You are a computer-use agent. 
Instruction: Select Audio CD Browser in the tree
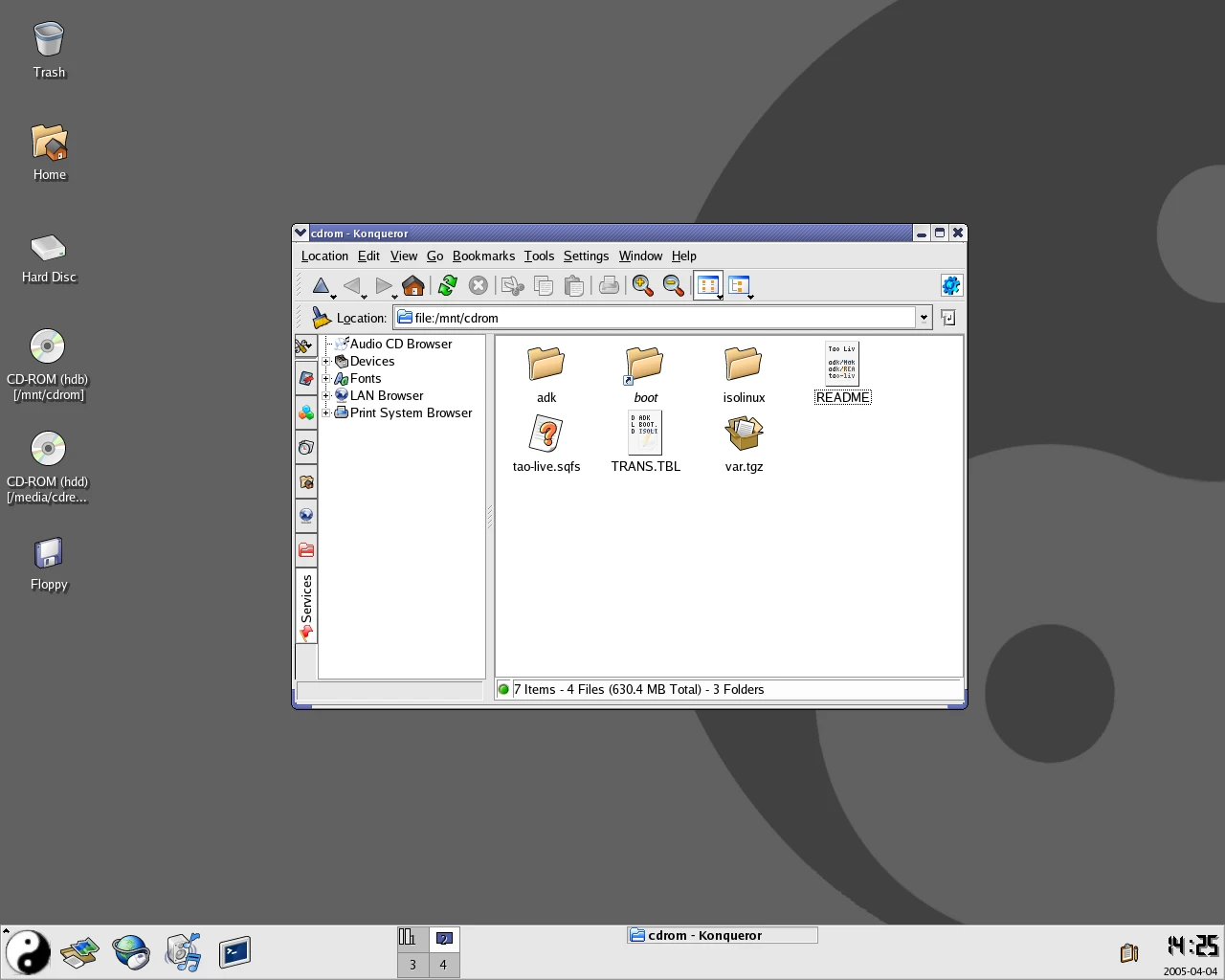400,345
